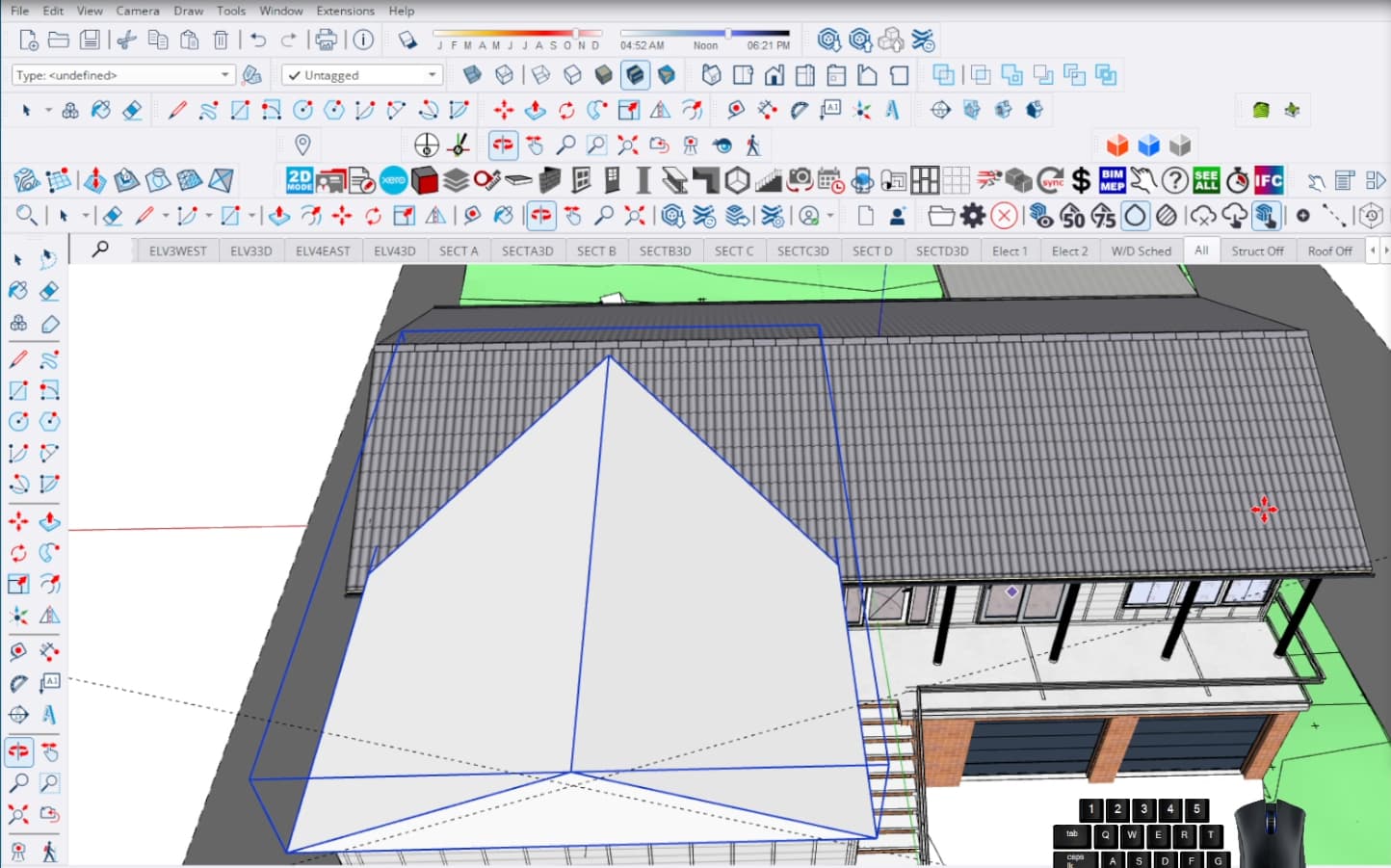This screenshot has height=868, width=1391.
Task: Click the stairs tool icon
Action: click(x=768, y=180)
